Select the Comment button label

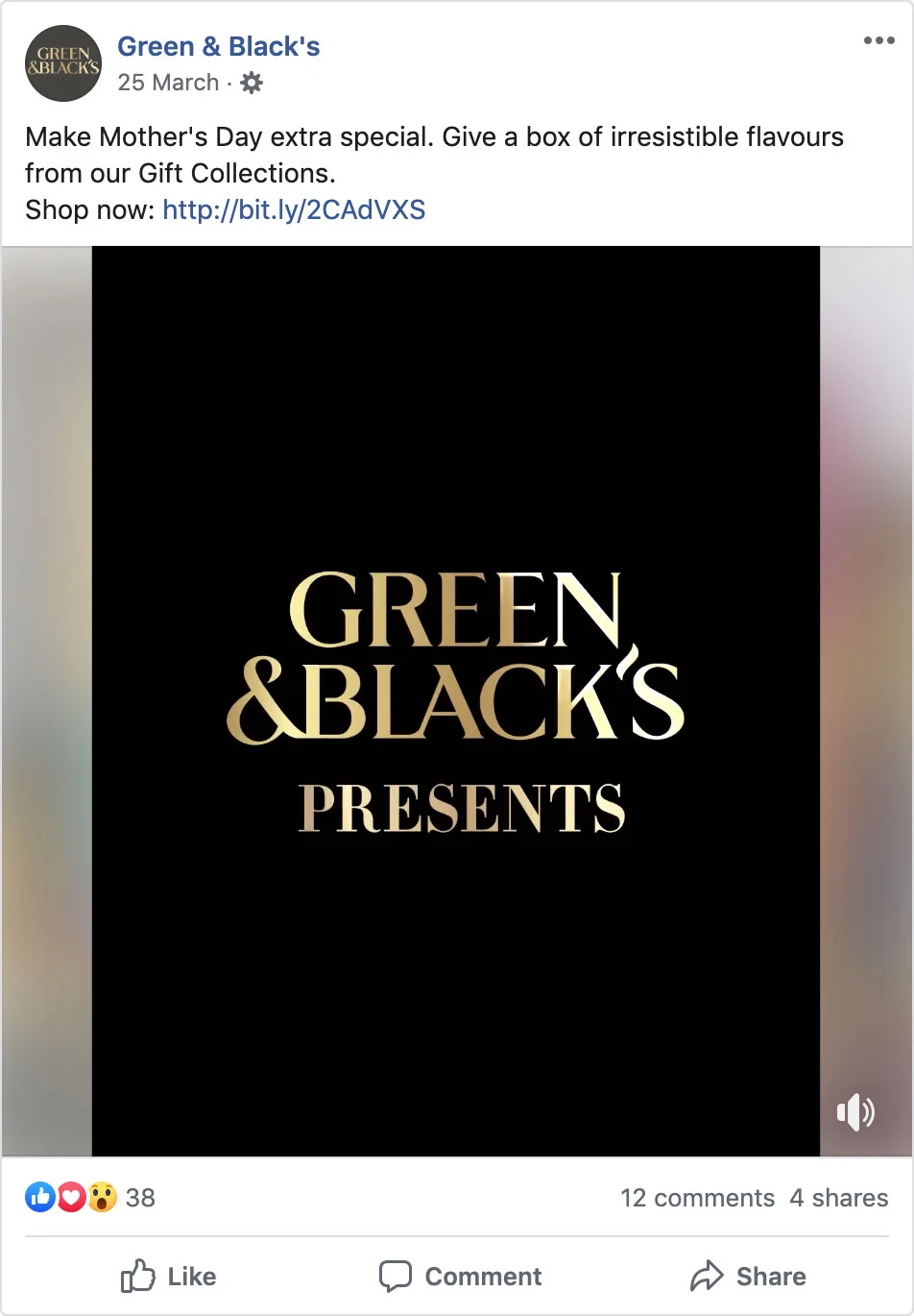pos(483,1277)
